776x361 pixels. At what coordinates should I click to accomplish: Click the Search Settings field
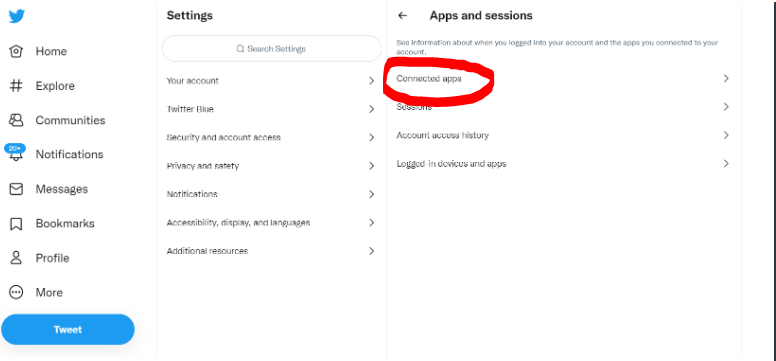click(x=271, y=49)
